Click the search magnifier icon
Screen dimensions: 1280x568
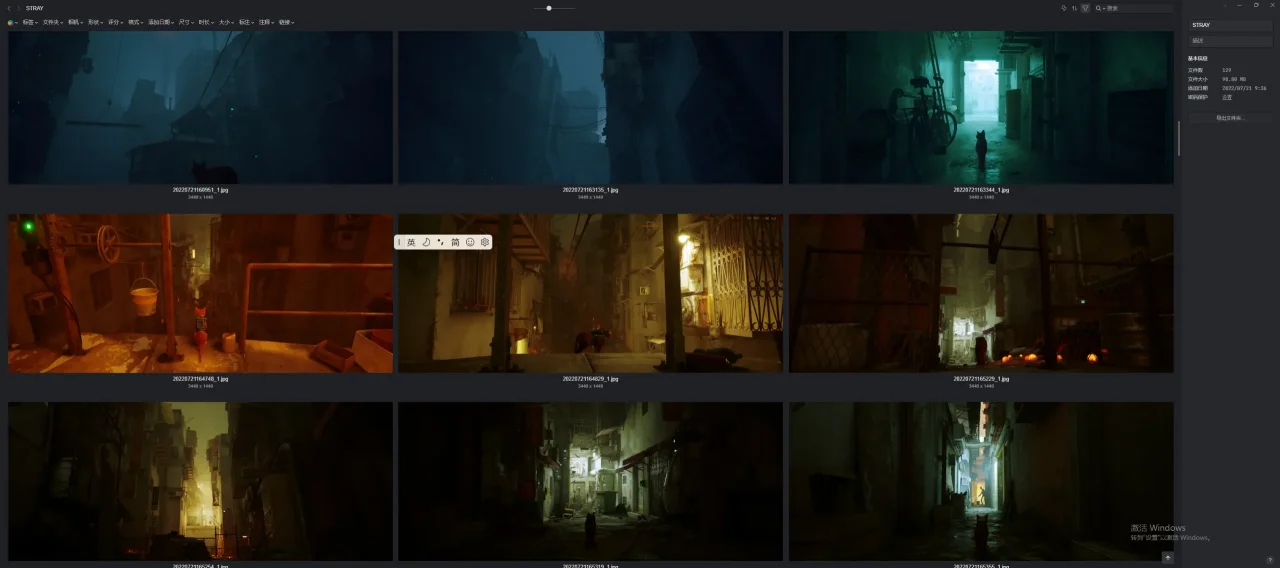(x=1099, y=8)
